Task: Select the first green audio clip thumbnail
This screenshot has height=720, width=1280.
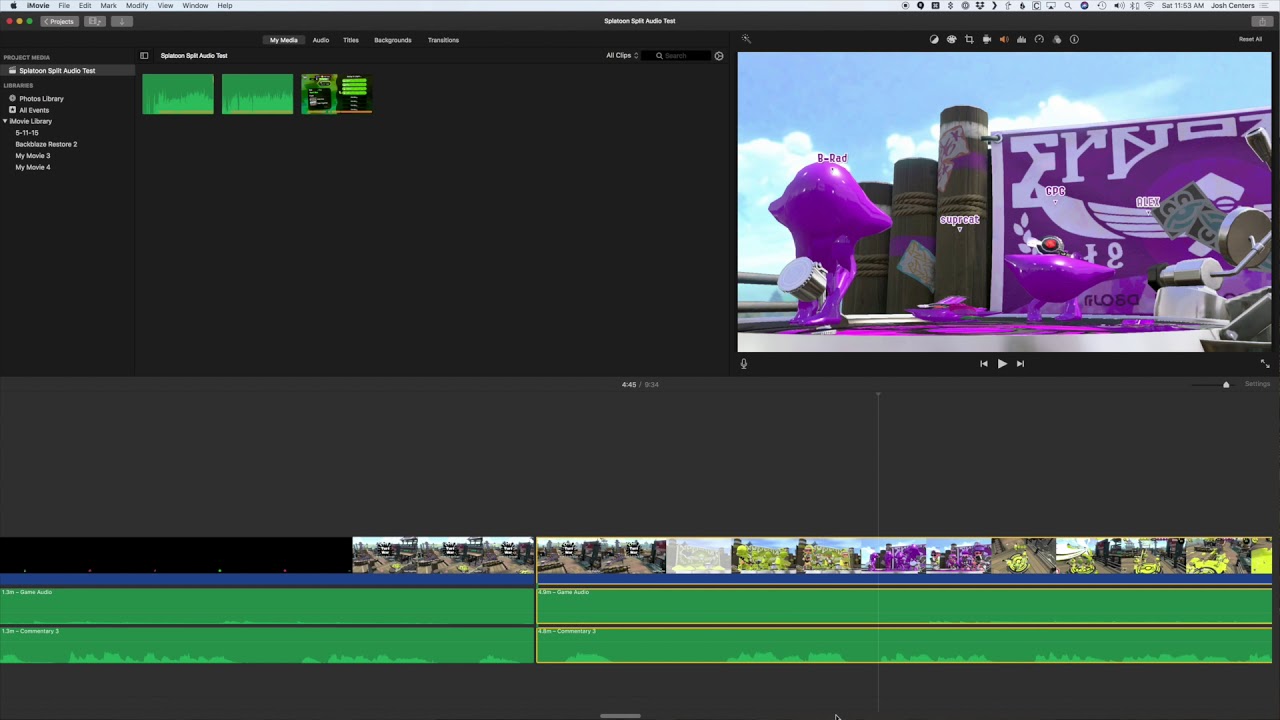Action: click(178, 94)
